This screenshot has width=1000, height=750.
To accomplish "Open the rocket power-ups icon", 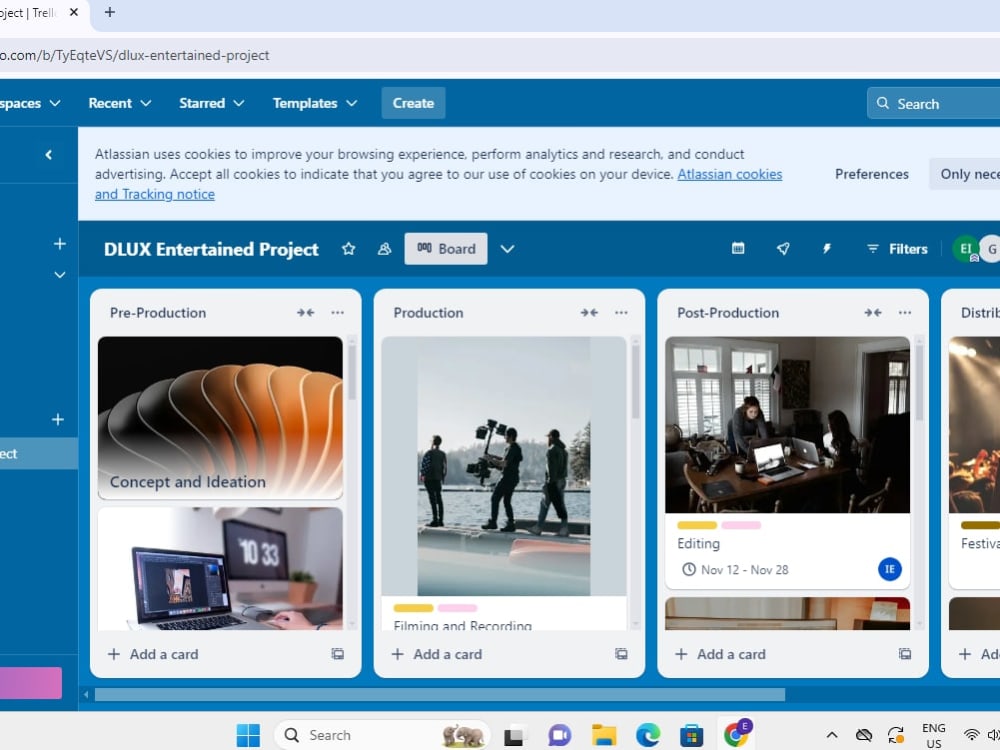I will 783,248.
